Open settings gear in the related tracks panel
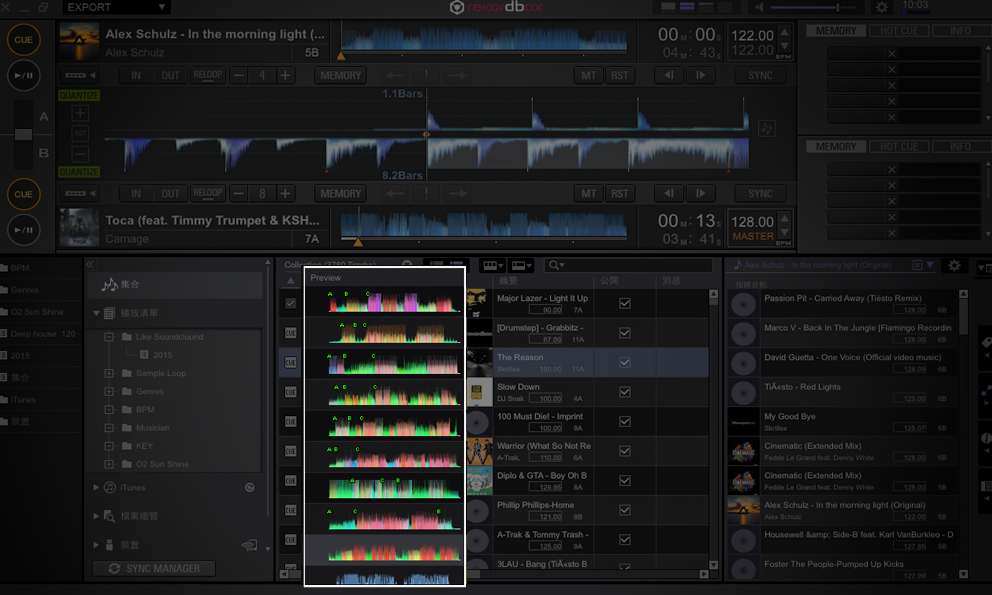992x595 pixels. coord(954,265)
